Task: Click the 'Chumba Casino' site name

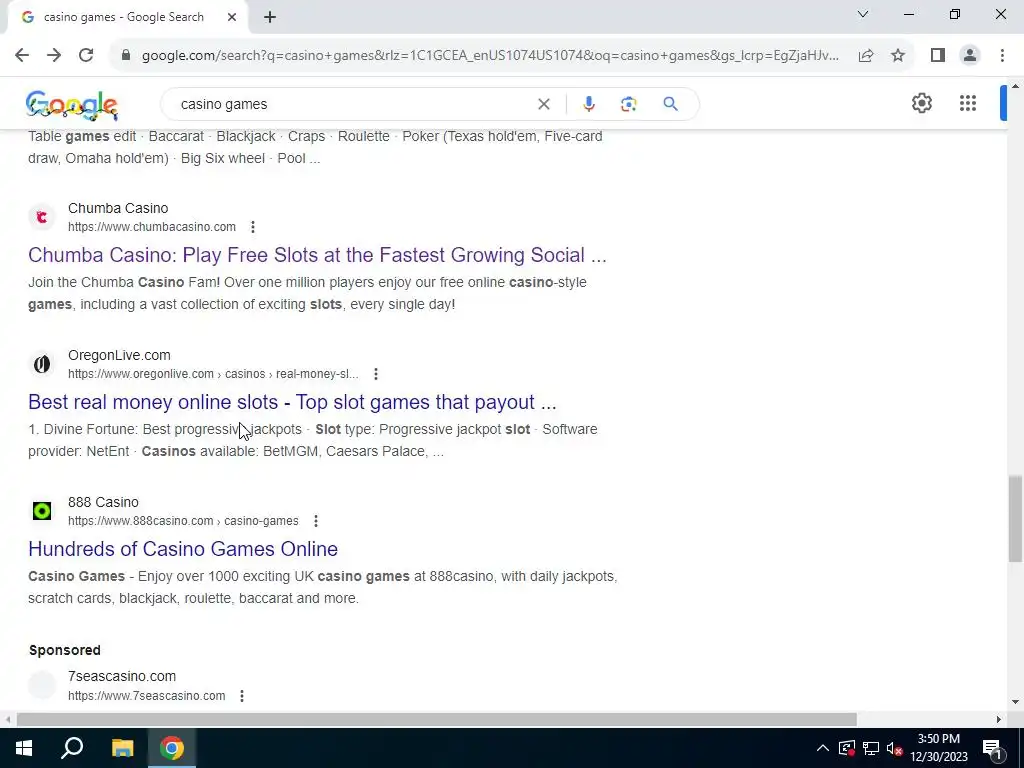Action: click(118, 208)
